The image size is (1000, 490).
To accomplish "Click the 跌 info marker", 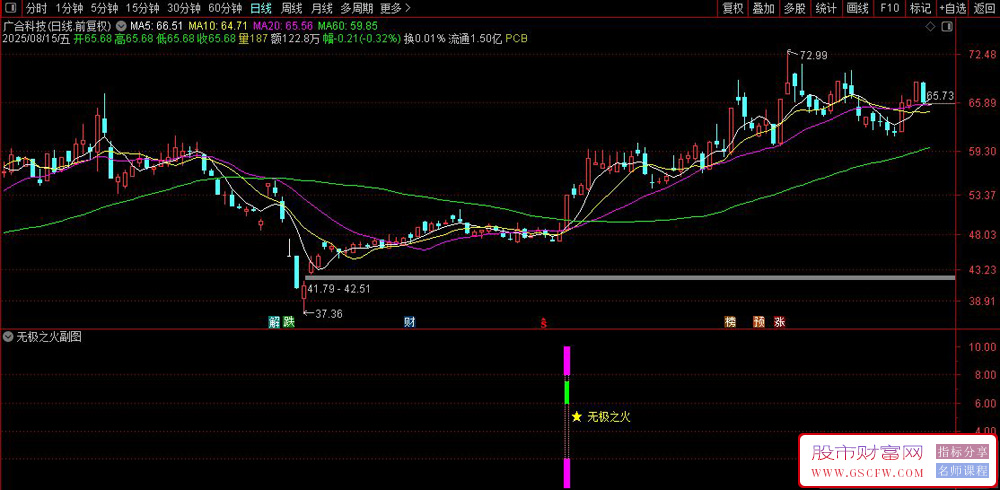I will [290, 322].
